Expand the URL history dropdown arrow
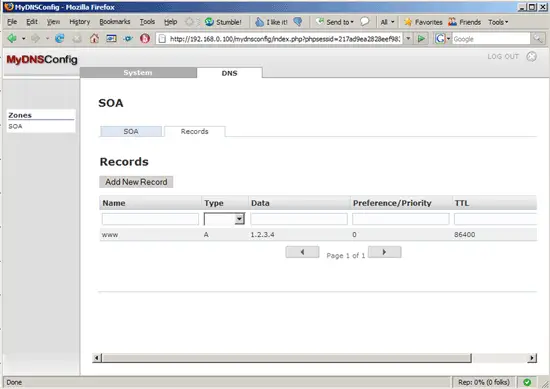Viewport: 550px width, 389px height. click(408, 39)
